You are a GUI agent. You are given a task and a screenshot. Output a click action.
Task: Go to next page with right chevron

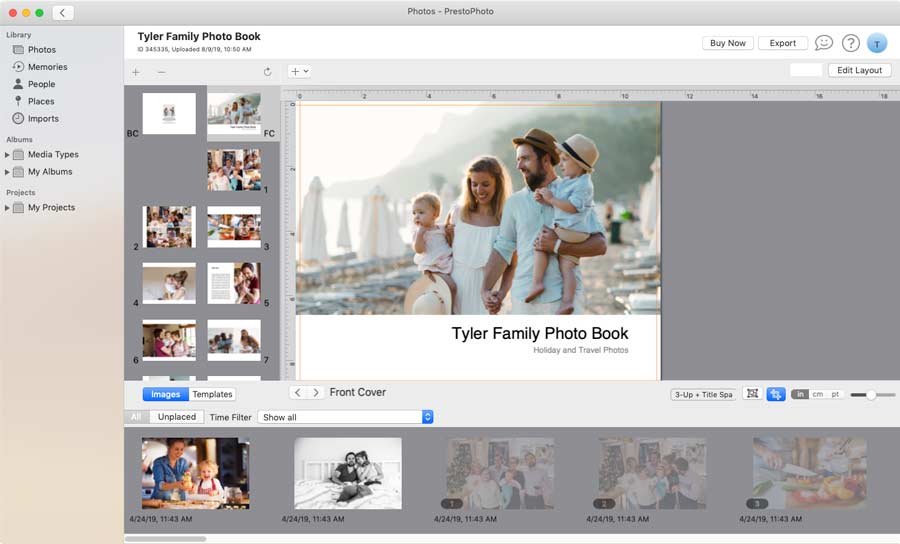[x=316, y=393]
